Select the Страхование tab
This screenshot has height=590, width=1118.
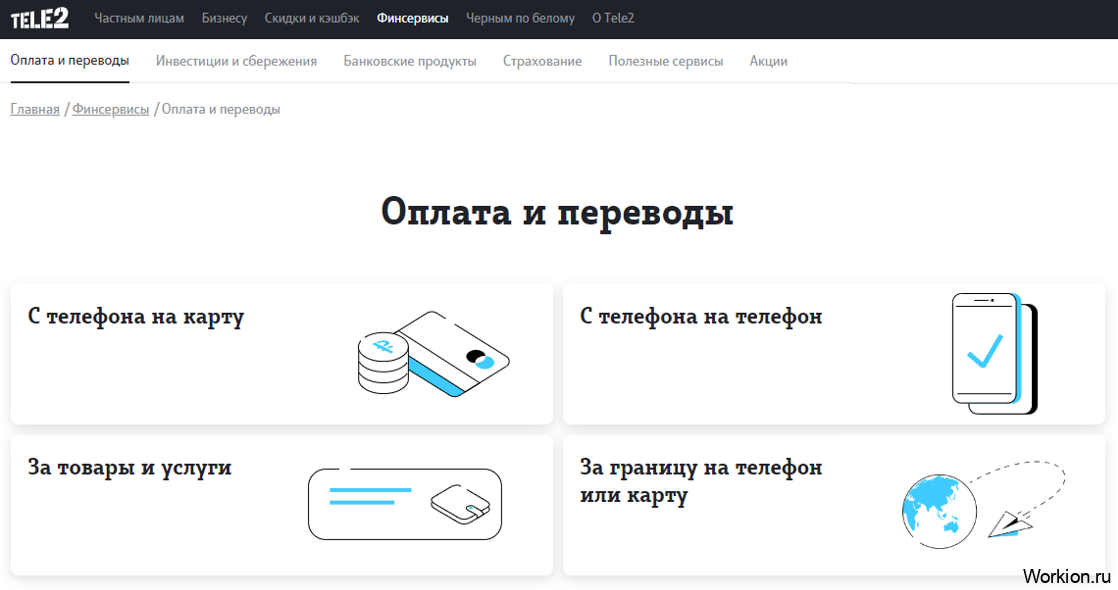coord(542,61)
